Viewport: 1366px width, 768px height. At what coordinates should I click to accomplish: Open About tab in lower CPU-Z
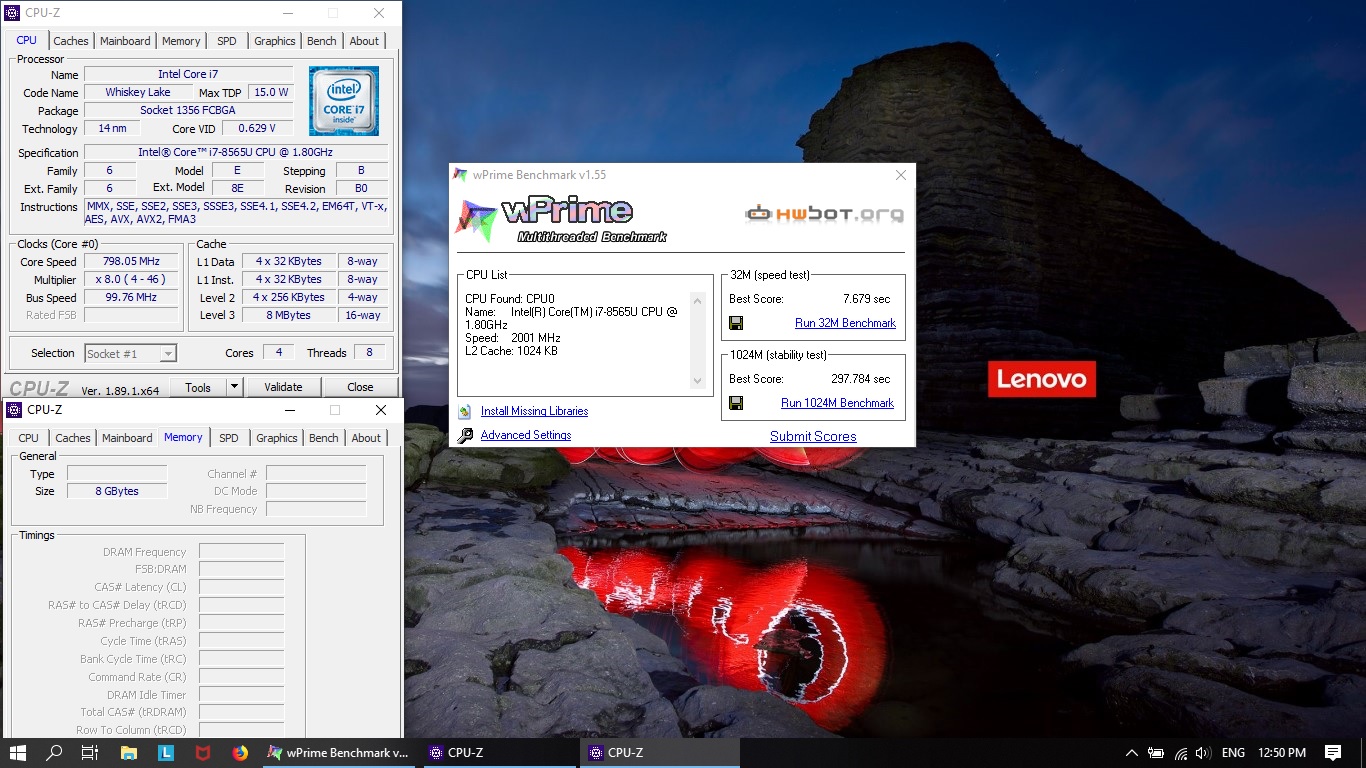click(366, 438)
